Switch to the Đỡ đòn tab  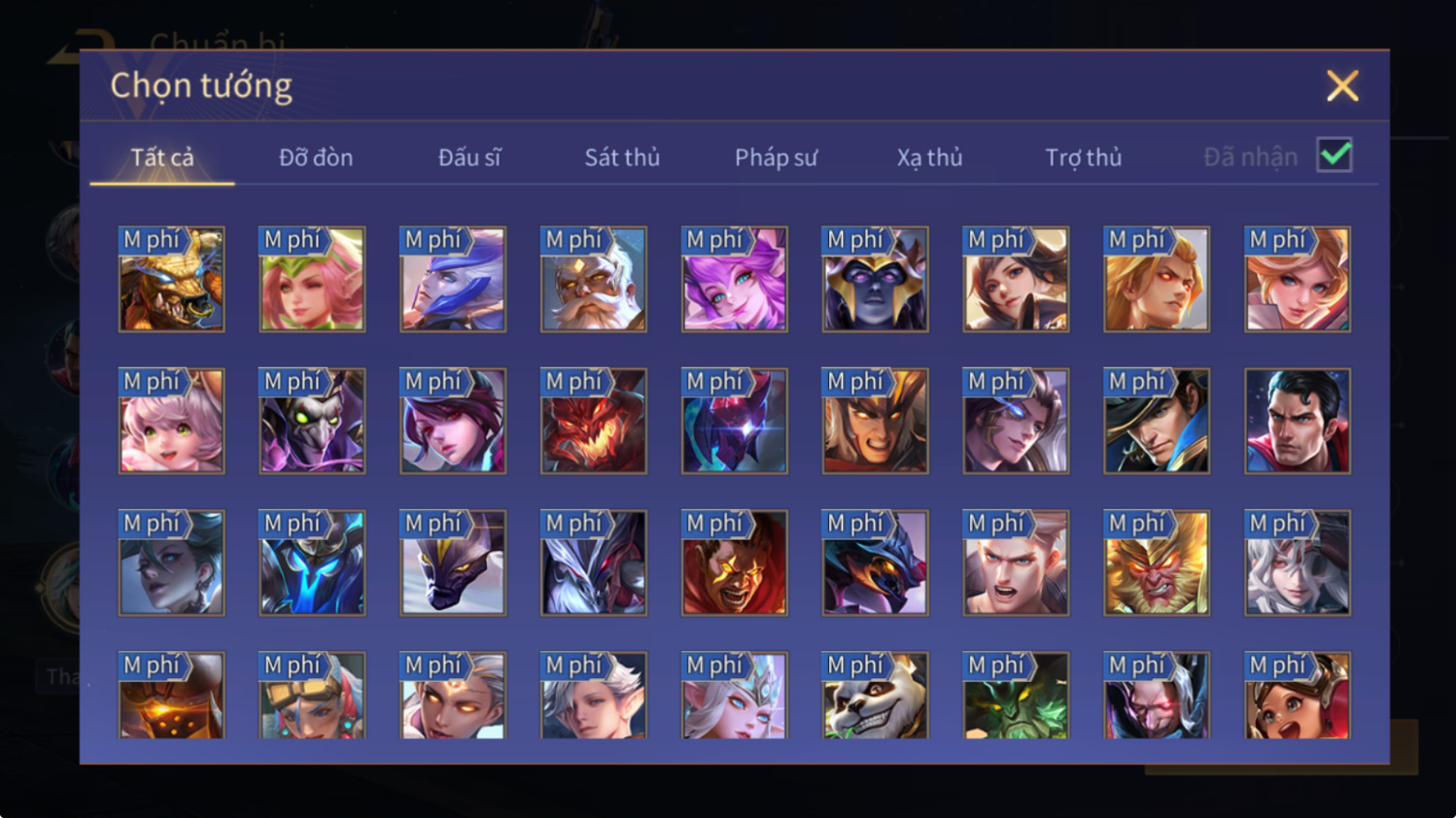coord(316,157)
